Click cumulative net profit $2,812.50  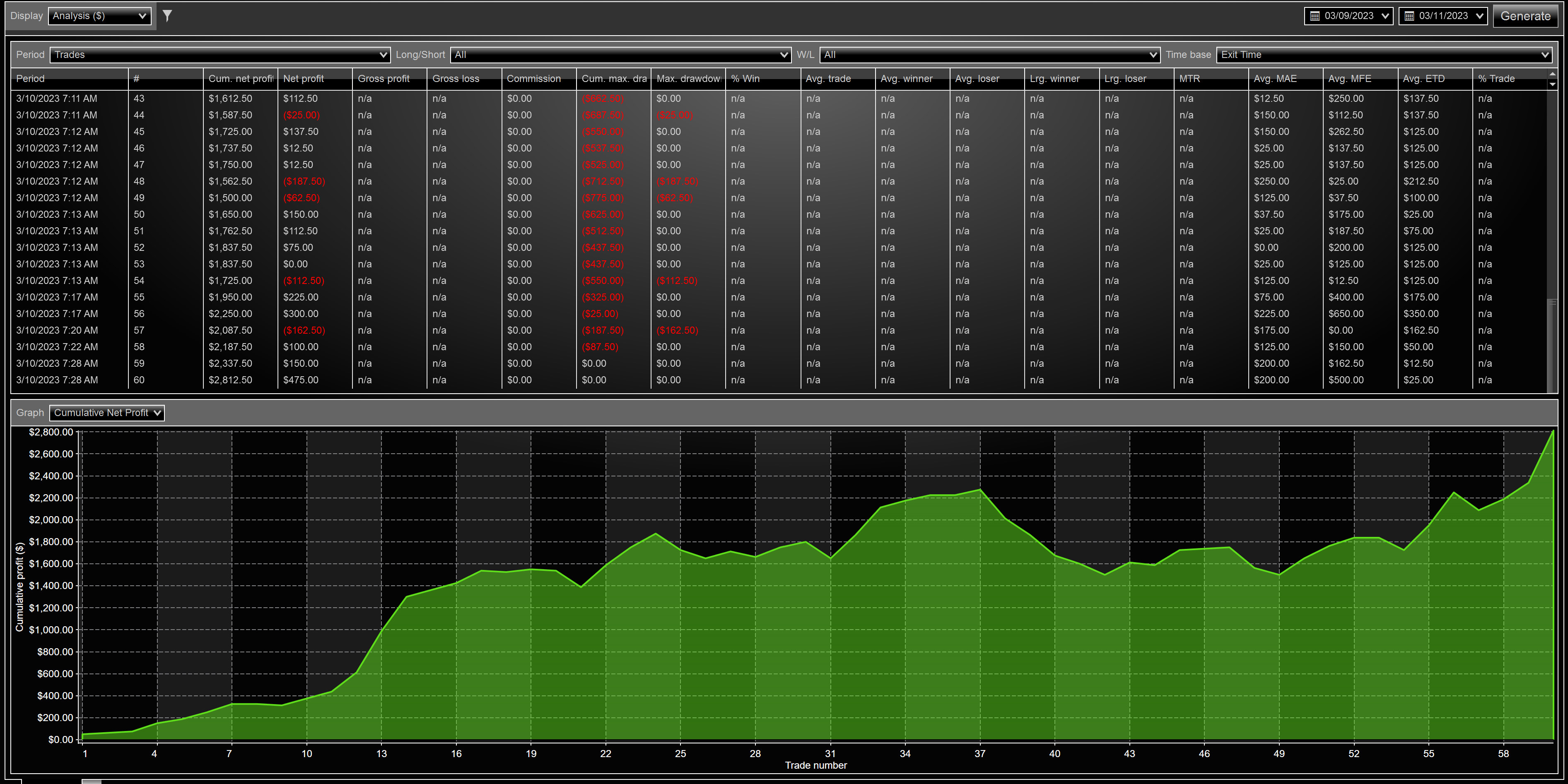[241, 380]
